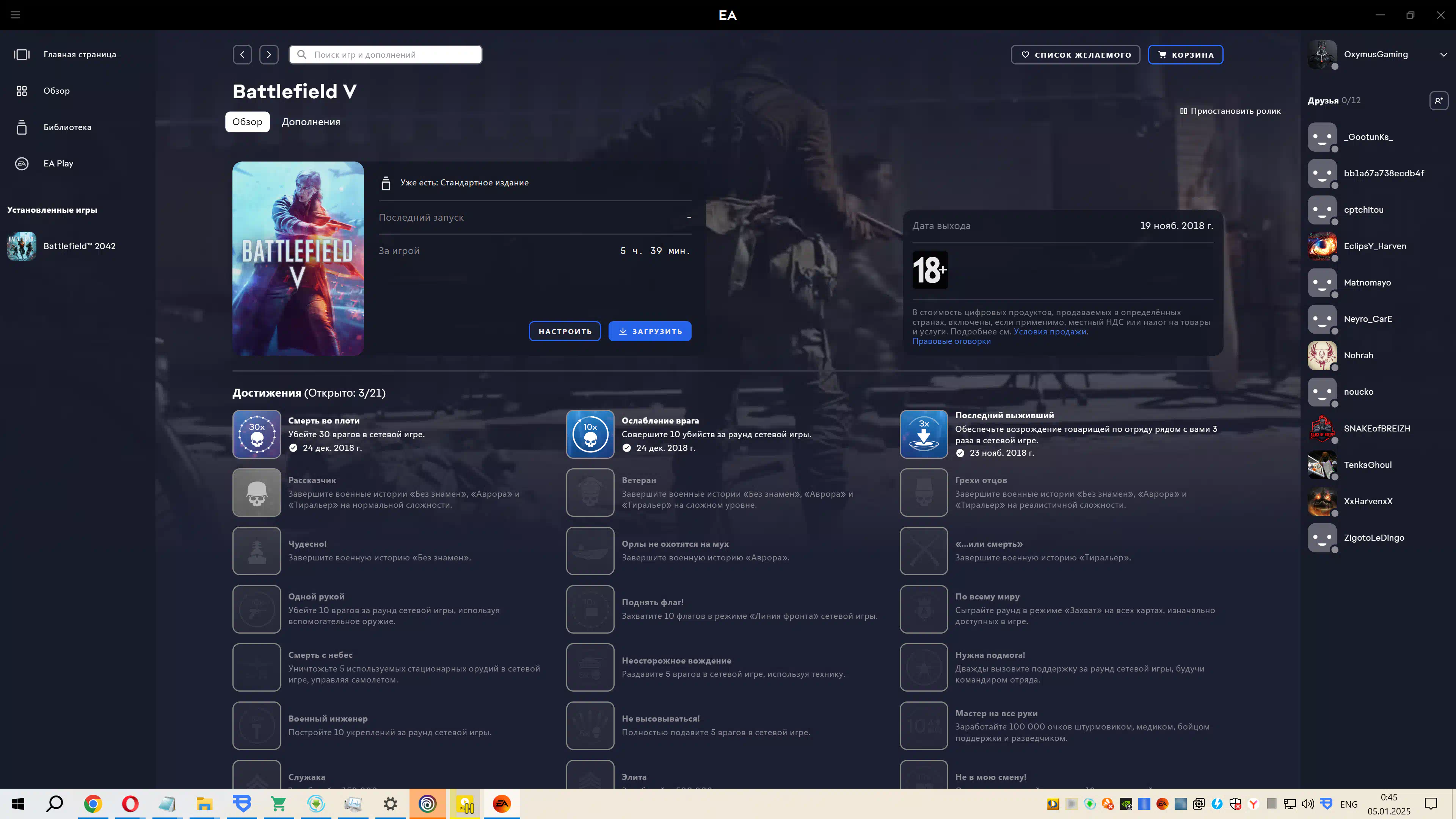Click Одной рукой achievement icon
Viewport: 1456px width, 819px height.
click(257, 609)
